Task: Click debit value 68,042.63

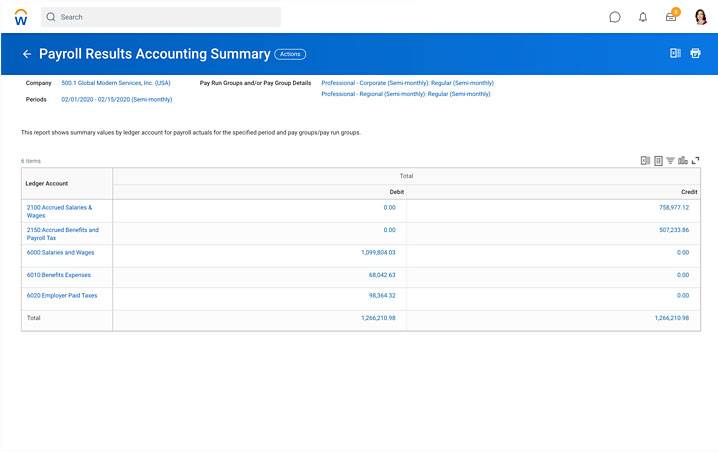Action: tap(382, 275)
